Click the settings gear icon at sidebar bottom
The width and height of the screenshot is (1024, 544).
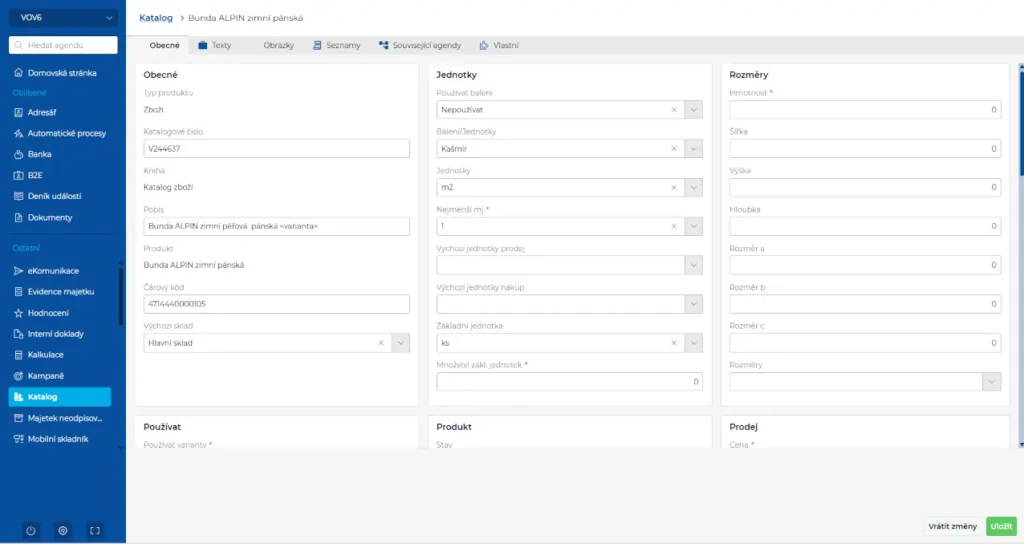tap(63, 530)
